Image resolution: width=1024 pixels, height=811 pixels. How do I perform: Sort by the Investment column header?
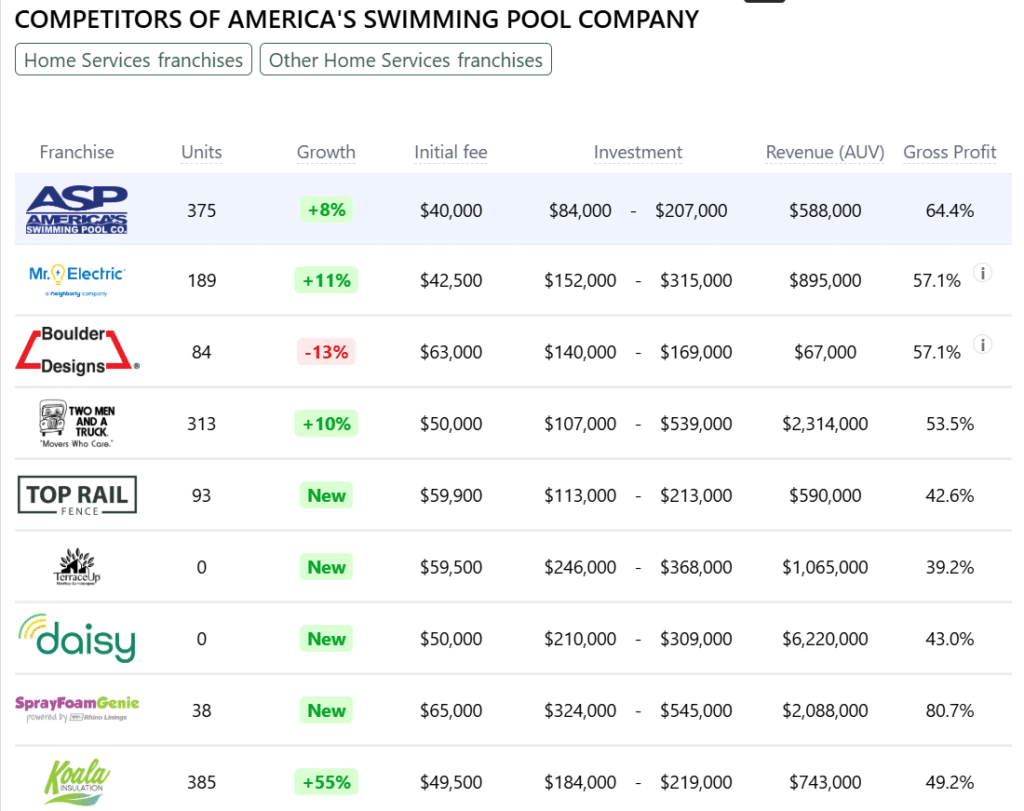click(x=637, y=152)
